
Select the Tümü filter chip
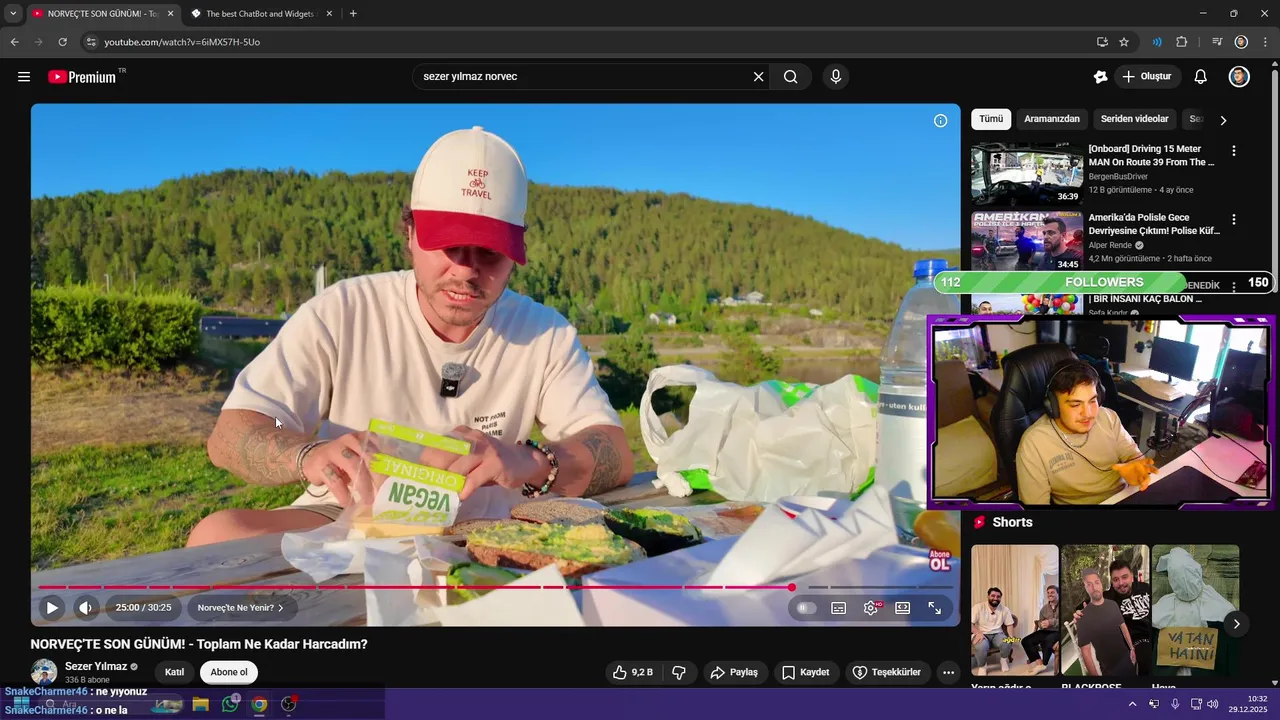point(991,119)
